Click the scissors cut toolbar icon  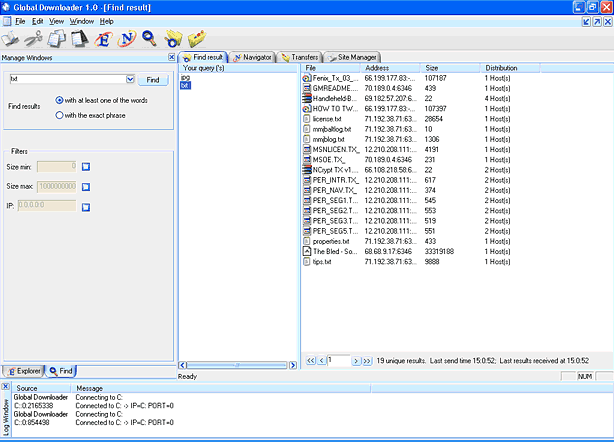34,39
